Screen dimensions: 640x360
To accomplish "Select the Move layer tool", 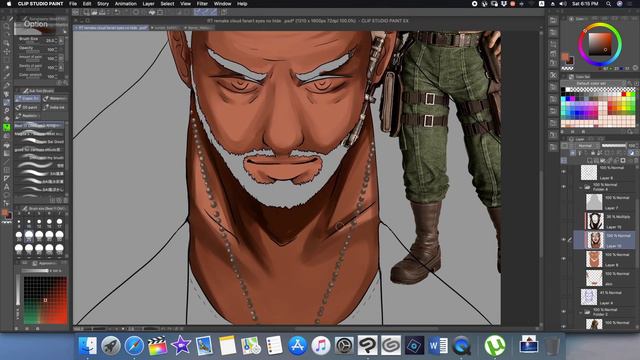I will (7, 51).
